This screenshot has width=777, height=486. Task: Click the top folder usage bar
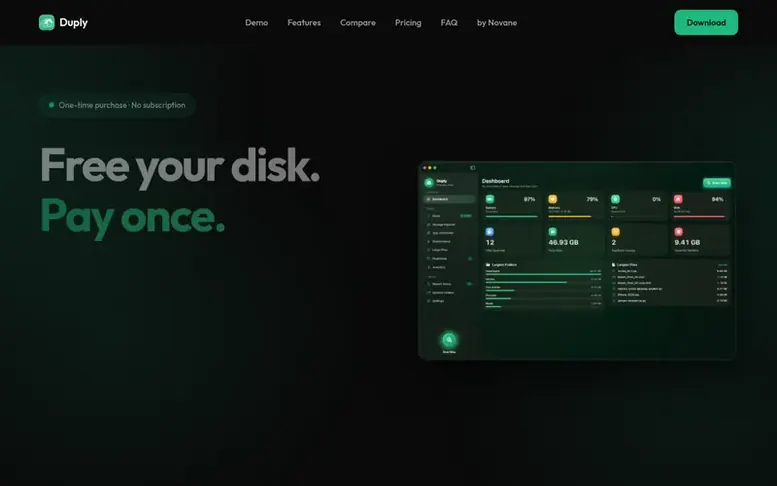click(543, 274)
